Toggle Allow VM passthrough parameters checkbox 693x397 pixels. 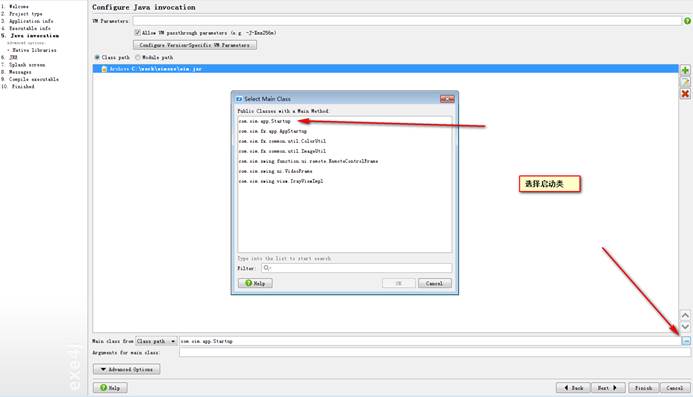click(137, 32)
